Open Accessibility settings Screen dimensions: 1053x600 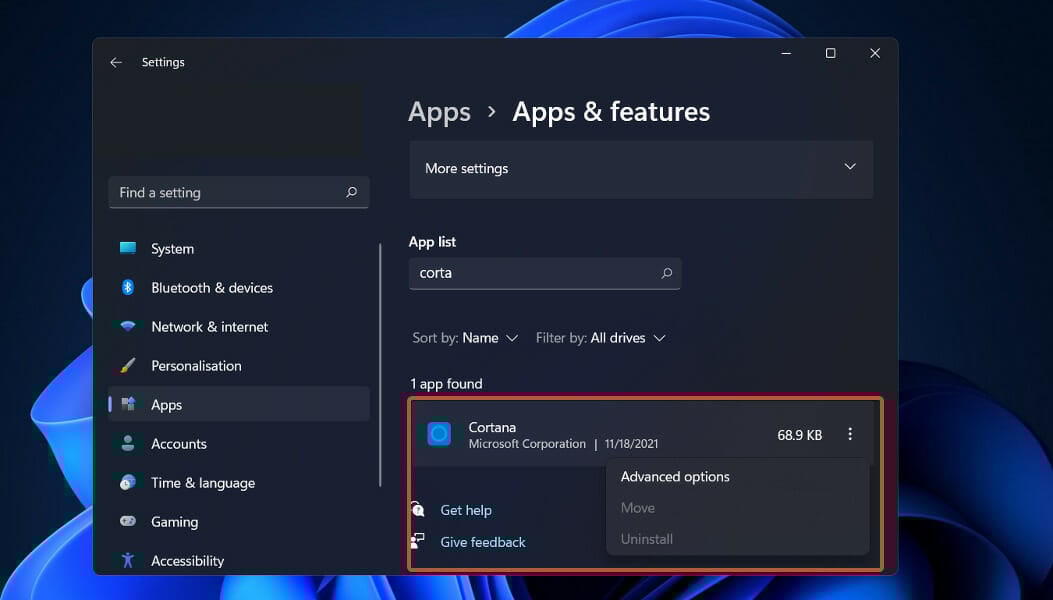(x=239, y=560)
